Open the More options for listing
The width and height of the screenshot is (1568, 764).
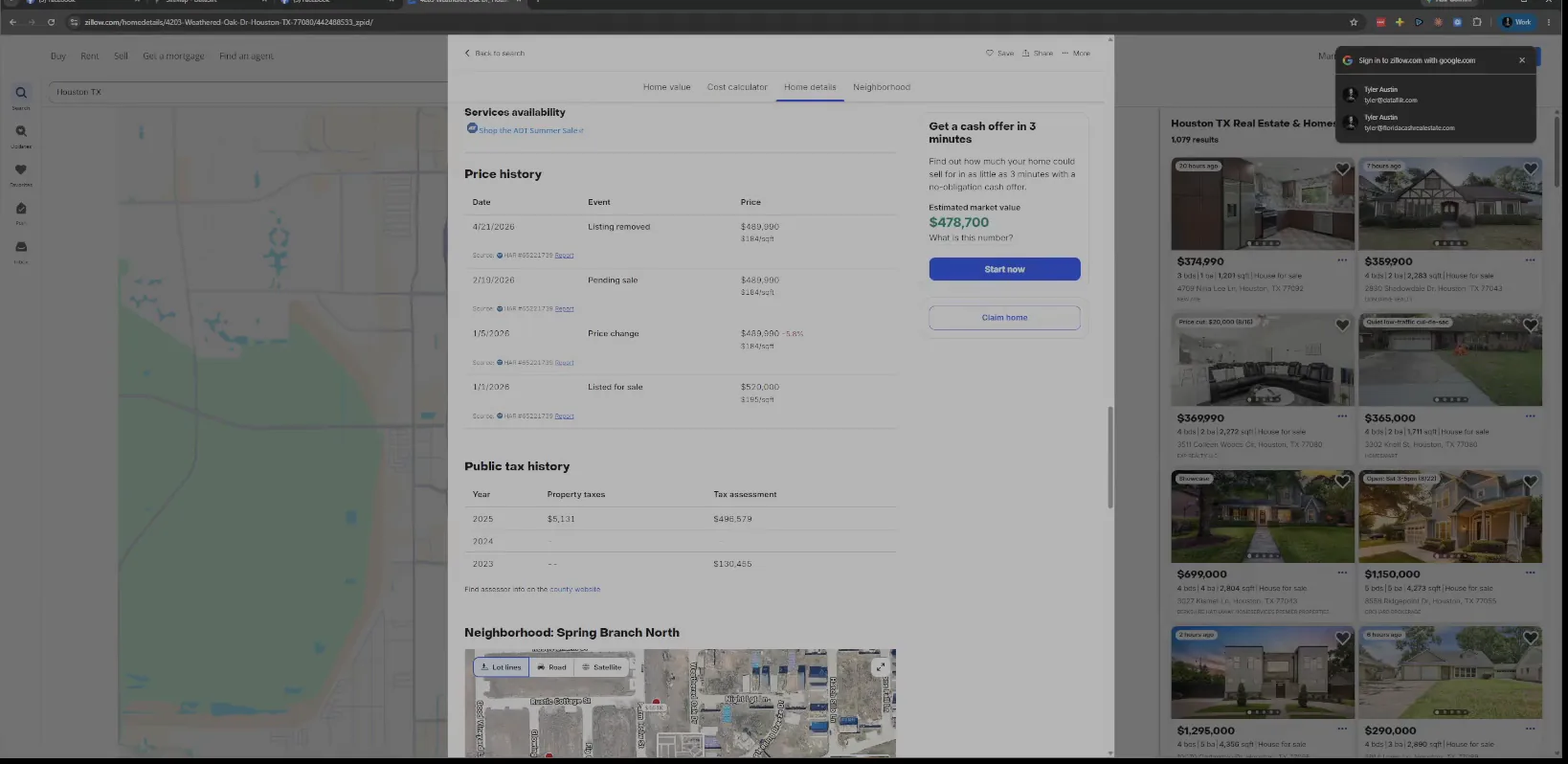click(1076, 54)
